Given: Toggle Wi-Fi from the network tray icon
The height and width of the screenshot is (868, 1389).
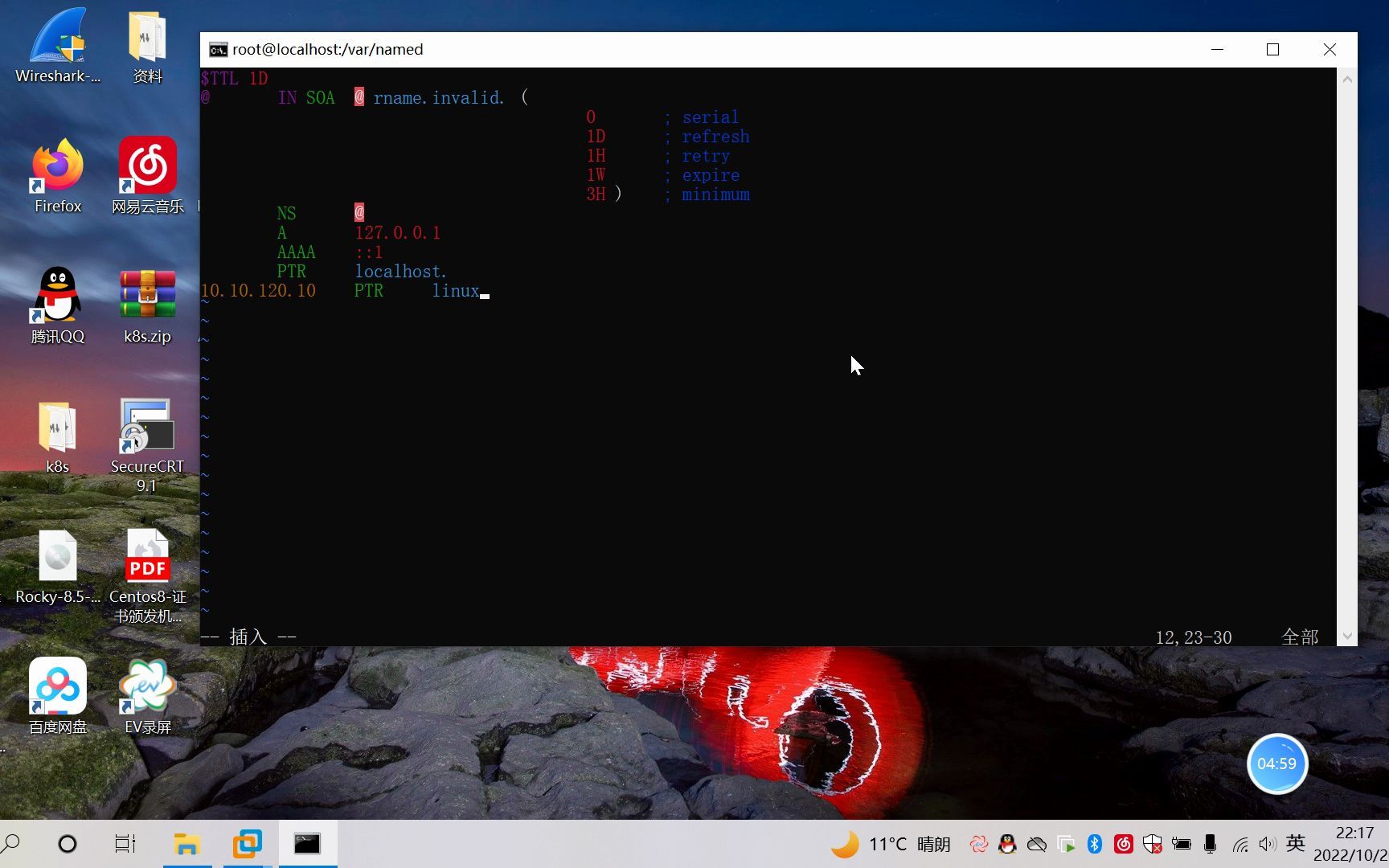Looking at the screenshot, I should (x=1239, y=844).
